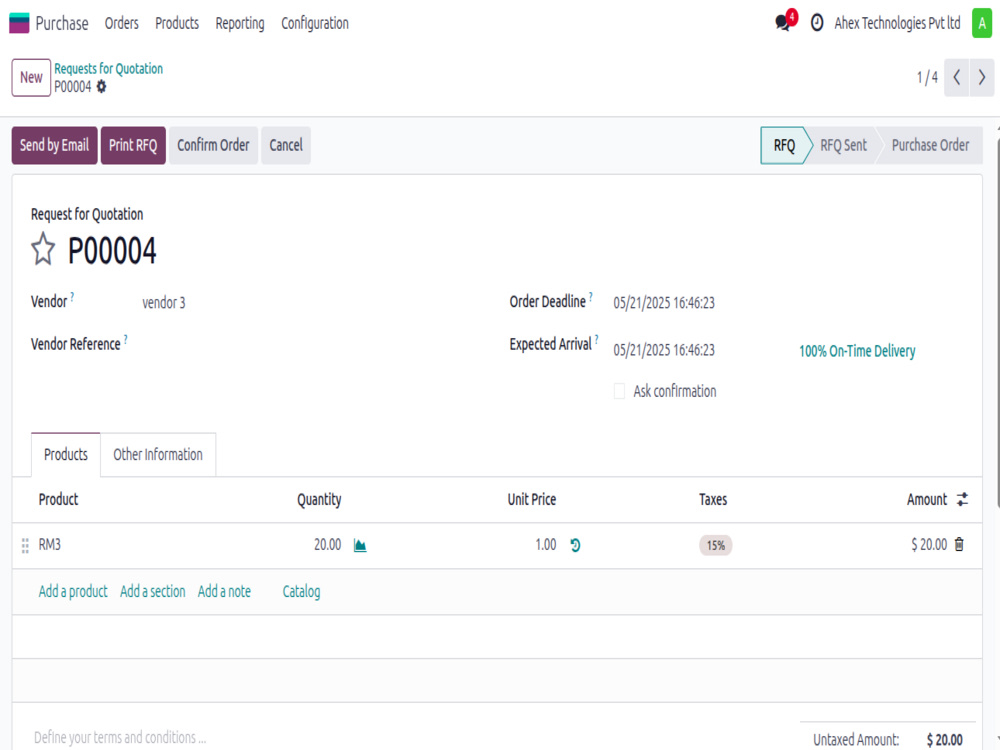Image resolution: width=1000 pixels, height=750 pixels.
Task: Click Send by Email
Action: click(x=54, y=145)
